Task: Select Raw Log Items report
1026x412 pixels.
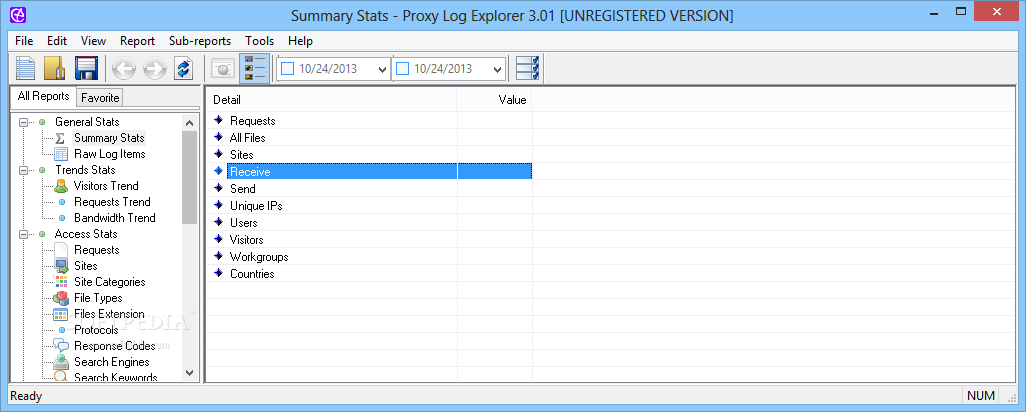Action: click(109, 154)
